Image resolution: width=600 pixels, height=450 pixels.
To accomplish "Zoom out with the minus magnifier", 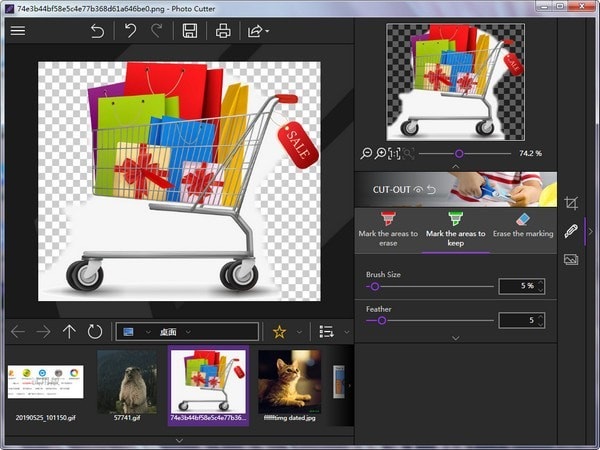I will (367, 153).
